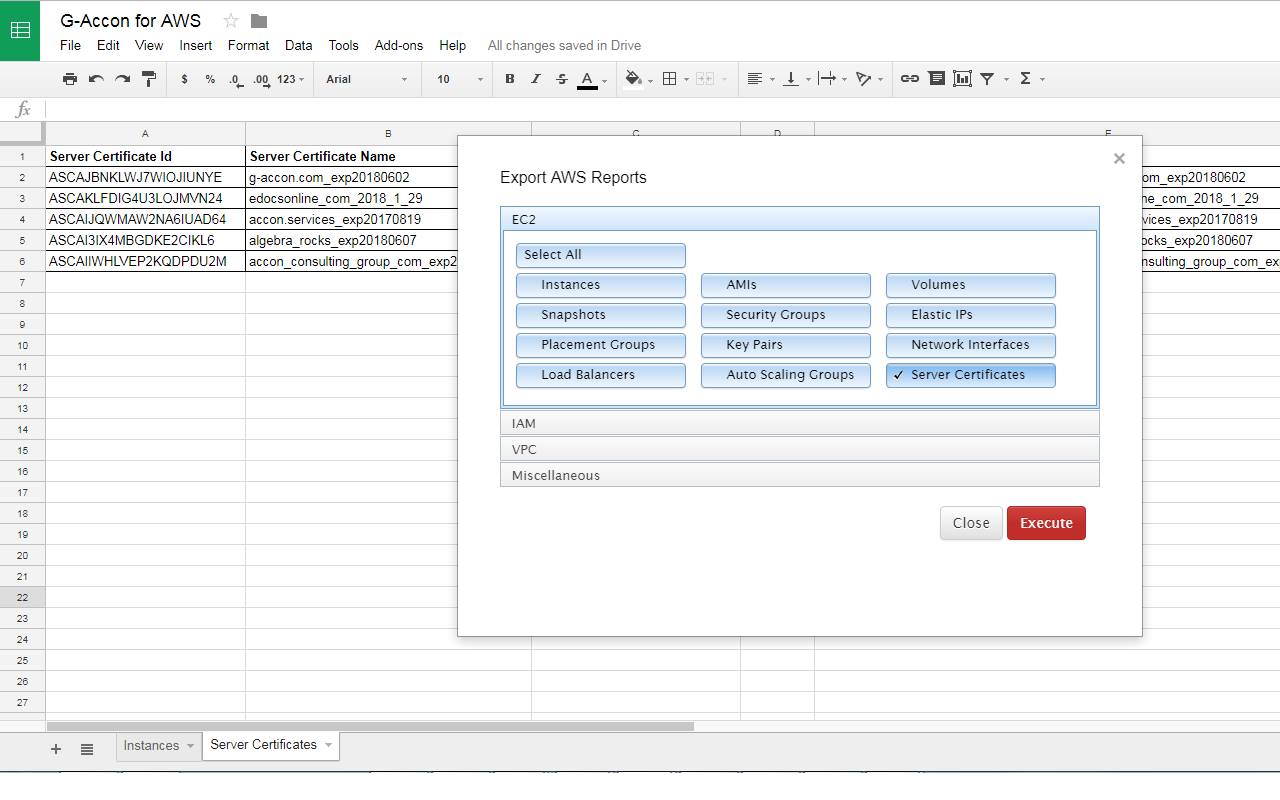
Task: Star the G-Accon for AWS document
Action: [x=231, y=21]
